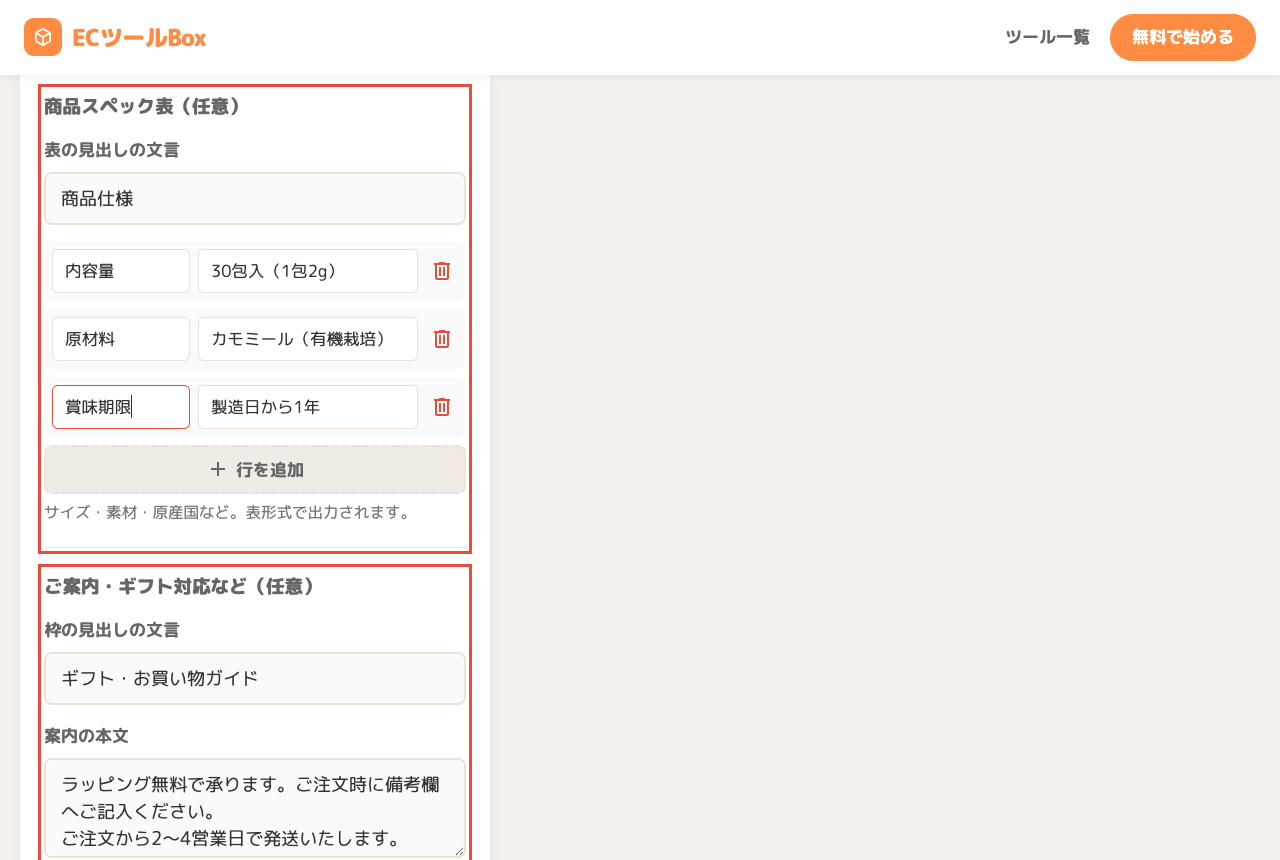
Task: Edit the カモミール（有機栽培） value field
Action: click(308, 339)
